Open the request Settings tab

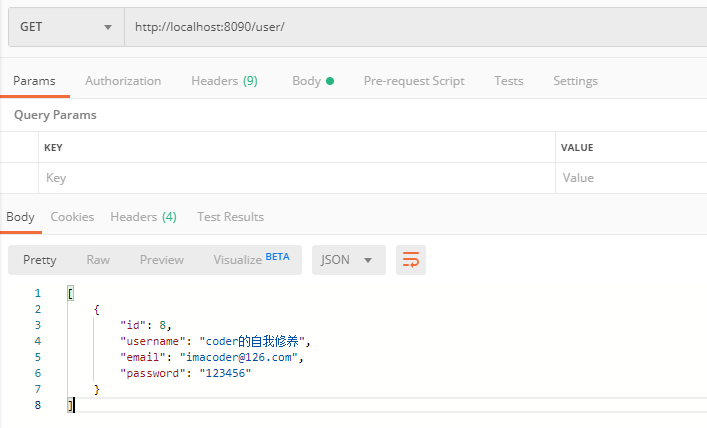coord(575,81)
